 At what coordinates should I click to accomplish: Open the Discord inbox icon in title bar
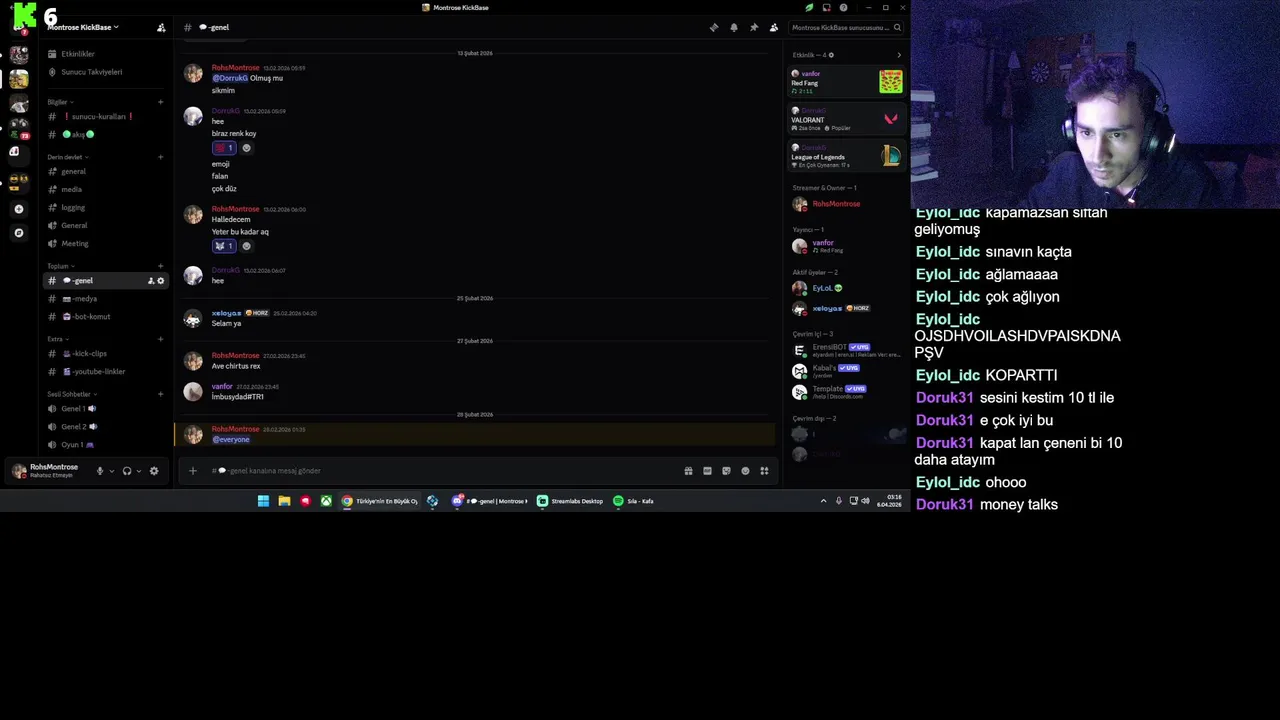coord(826,8)
